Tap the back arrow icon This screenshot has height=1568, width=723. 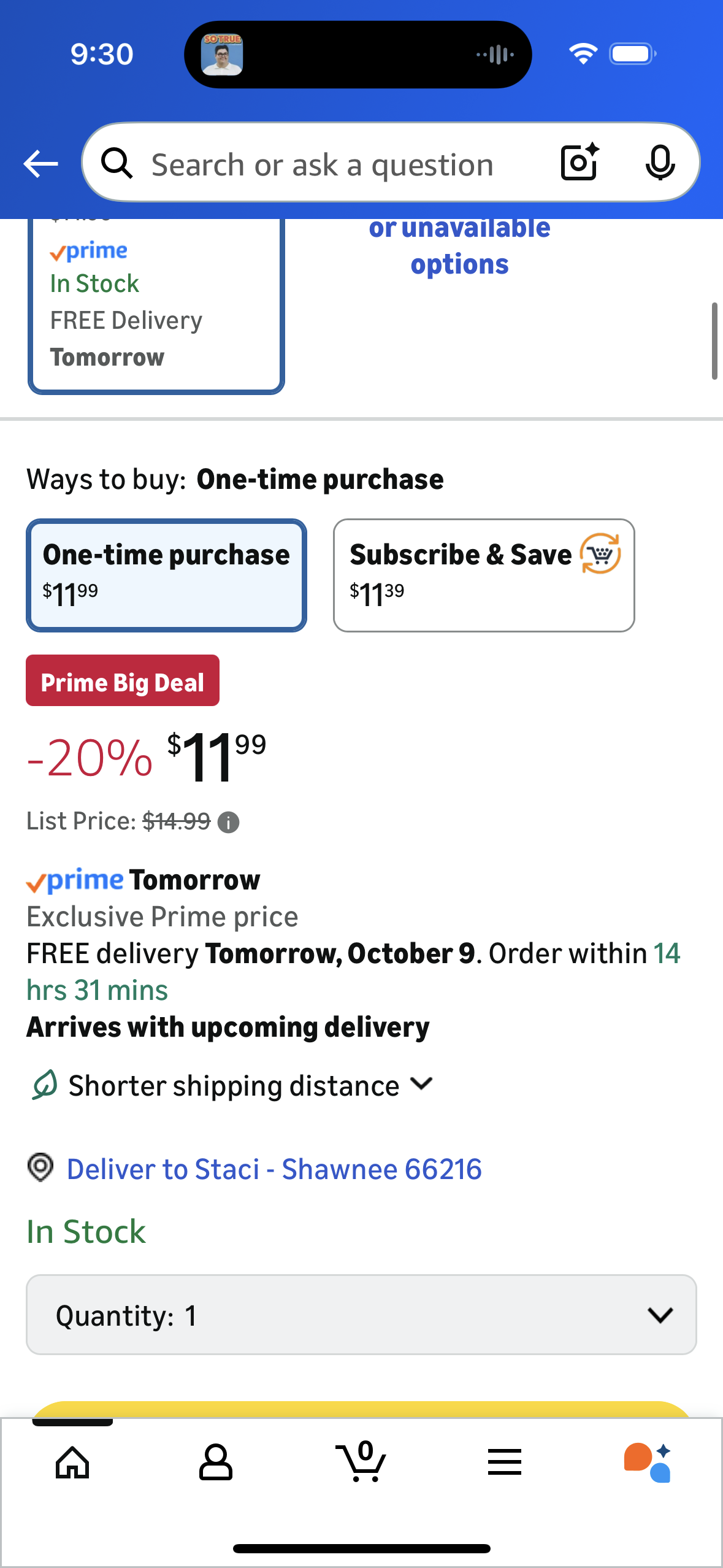(40, 164)
